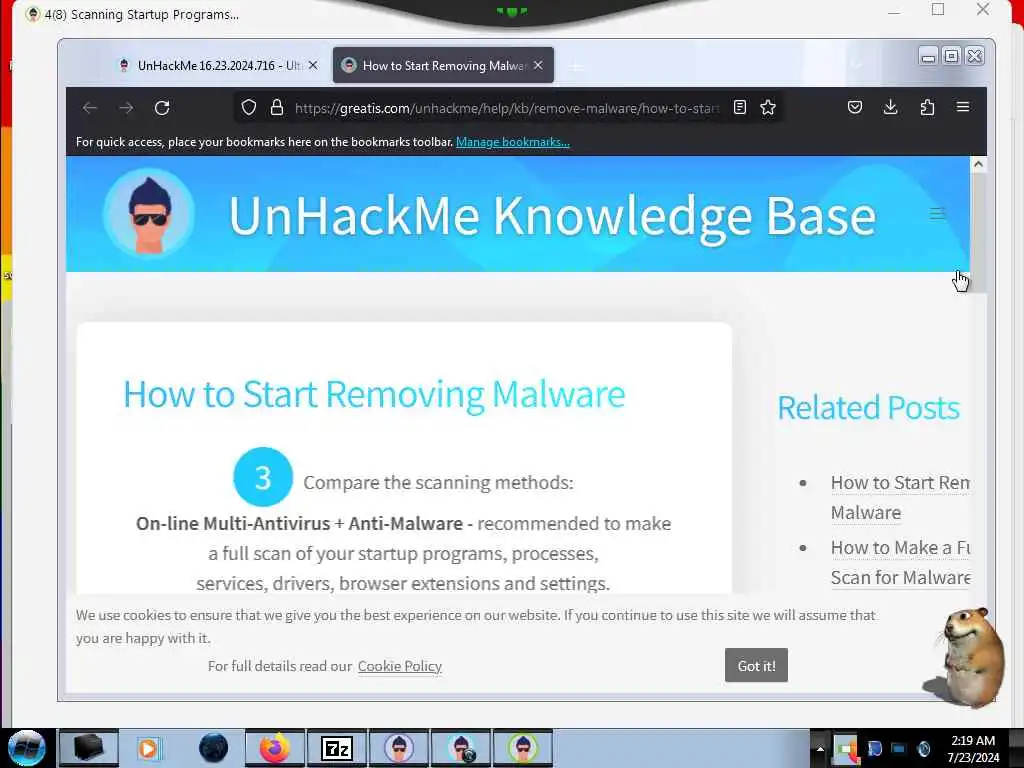Click the 'Related Posts' sidebar heading
This screenshot has height=768, width=1024.
[869, 408]
